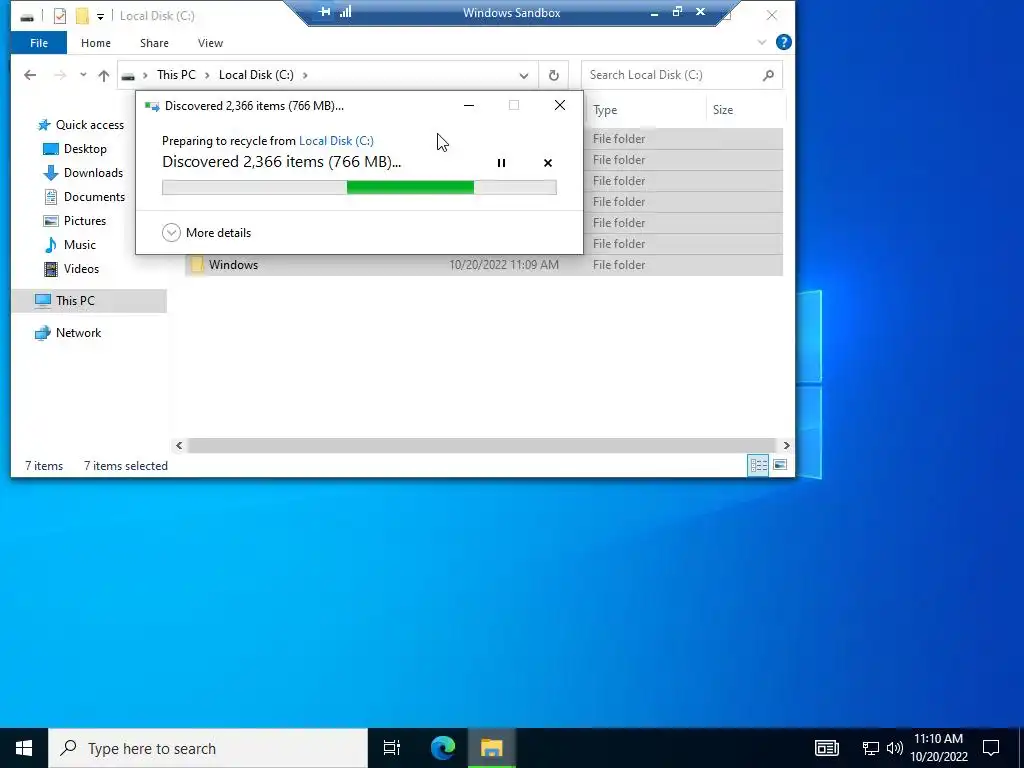Viewport: 1024px width, 768px height.
Task: Click the taskbar search box
Action: [208, 748]
